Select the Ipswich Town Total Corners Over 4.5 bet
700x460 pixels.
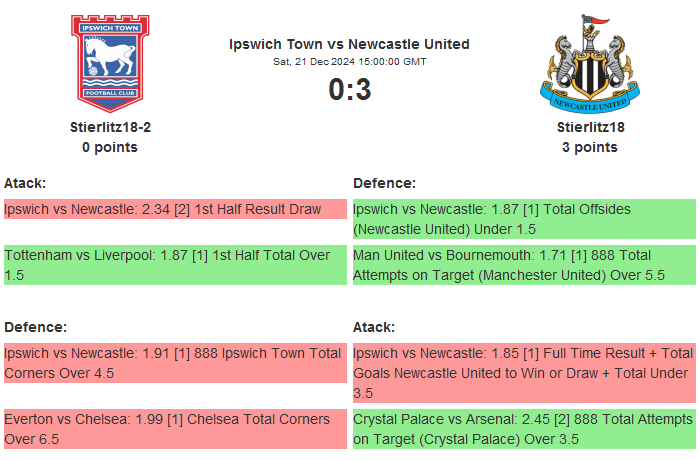[174, 363]
